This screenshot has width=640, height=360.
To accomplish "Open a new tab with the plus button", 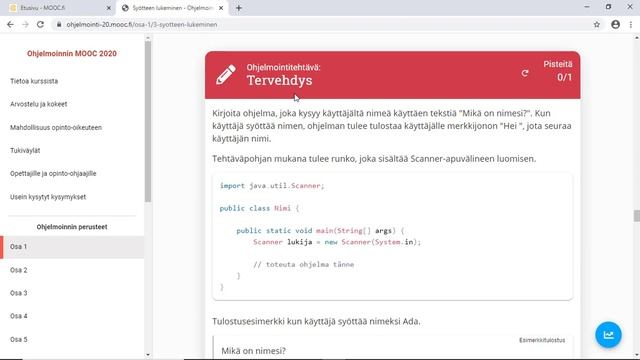I will pos(239,8).
